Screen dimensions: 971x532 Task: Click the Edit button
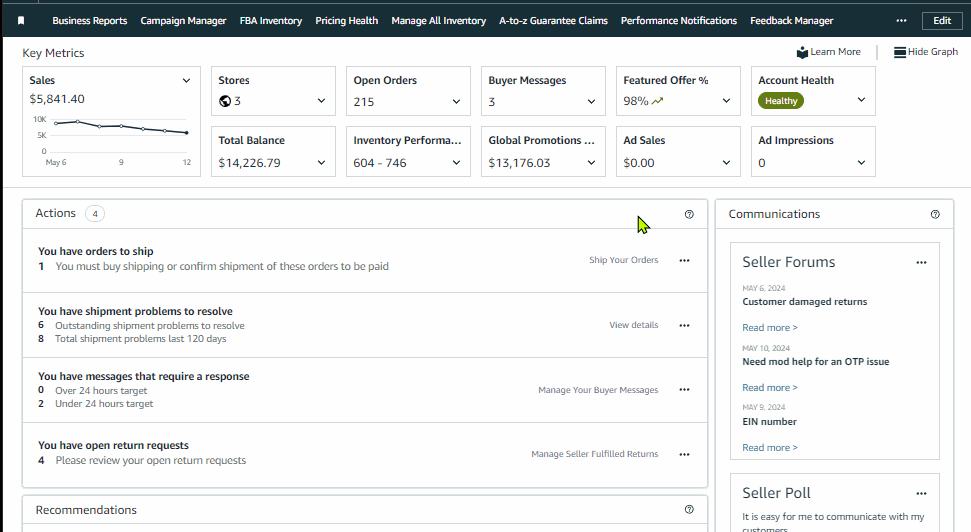pyautogui.click(x=942, y=20)
